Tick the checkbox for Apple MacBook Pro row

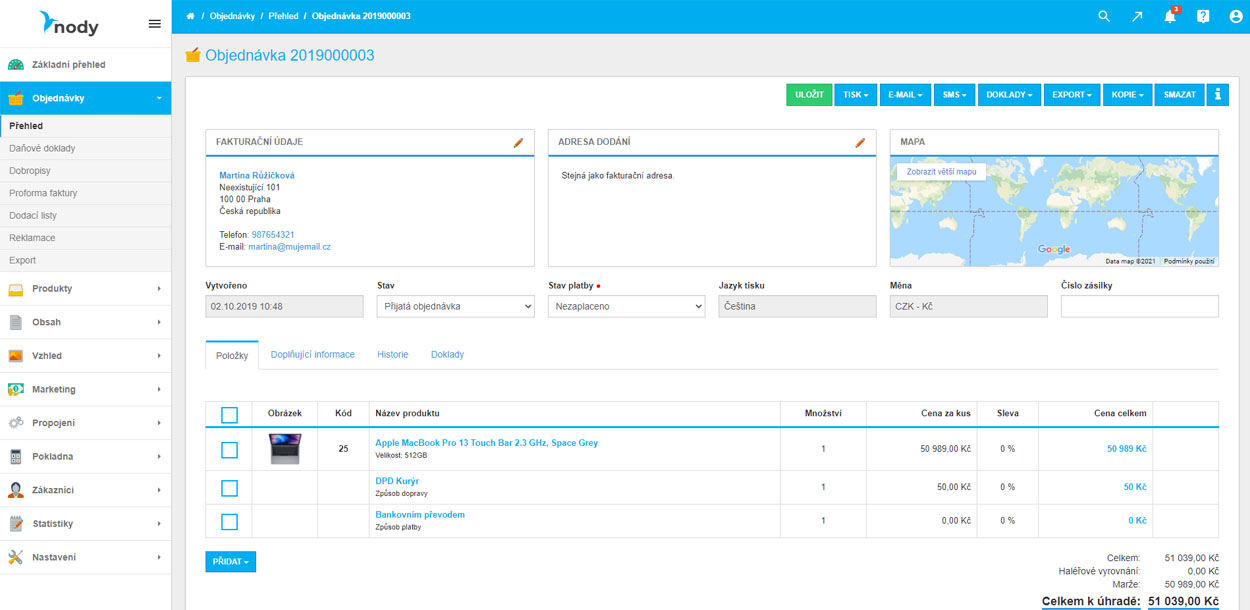(229, 450)
